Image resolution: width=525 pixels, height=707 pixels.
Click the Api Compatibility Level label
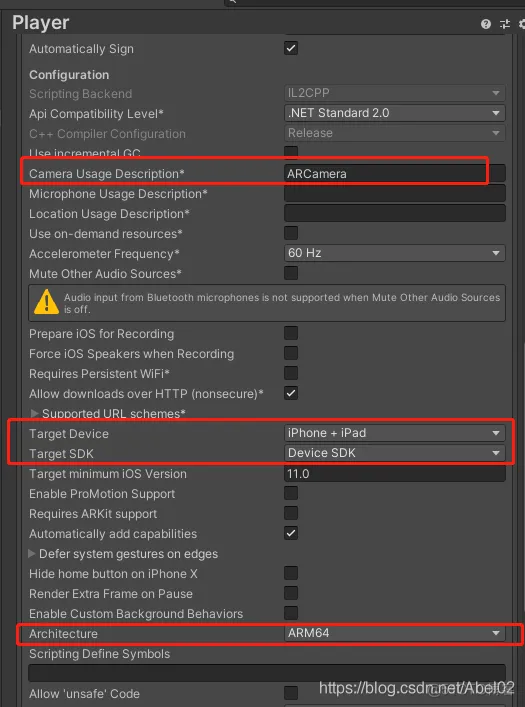(96, 114)
